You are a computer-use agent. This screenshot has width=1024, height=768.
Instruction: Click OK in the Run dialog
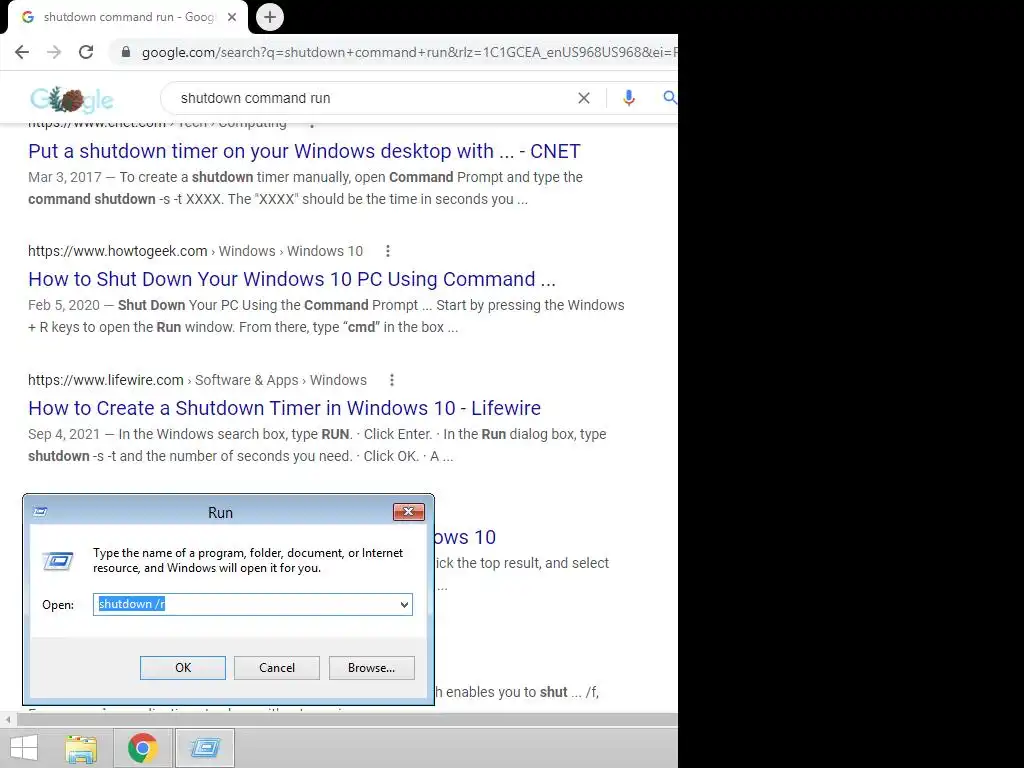tap(183, 668)
